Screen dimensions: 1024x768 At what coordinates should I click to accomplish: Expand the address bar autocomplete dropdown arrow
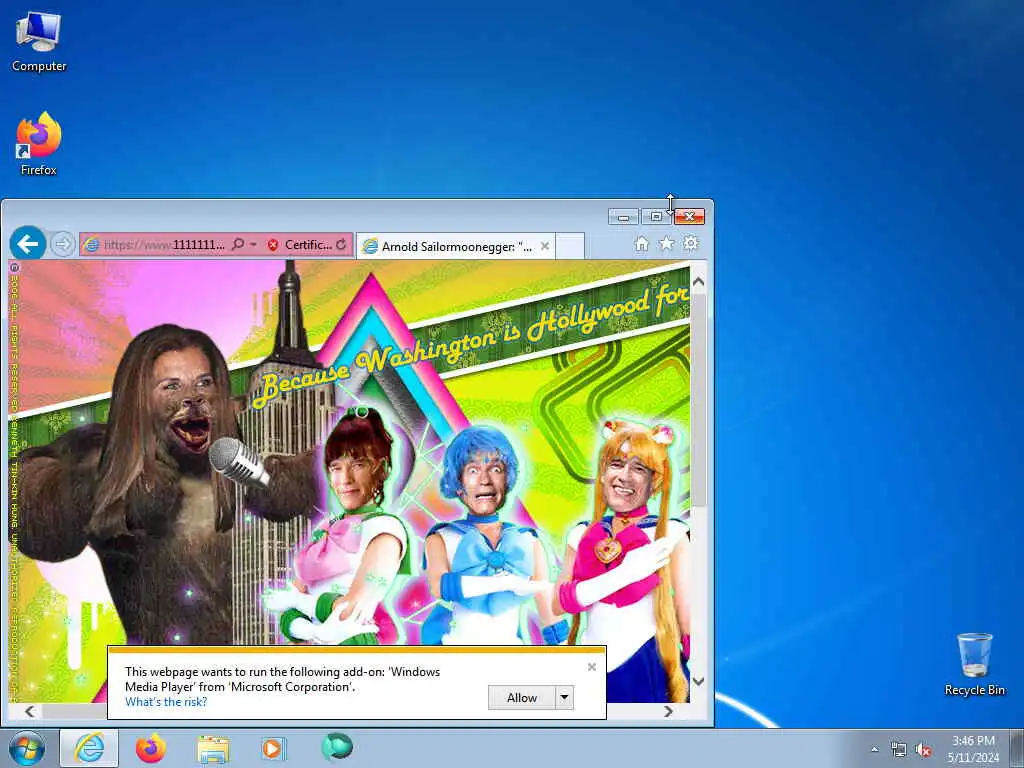click(x=253, y=244)
